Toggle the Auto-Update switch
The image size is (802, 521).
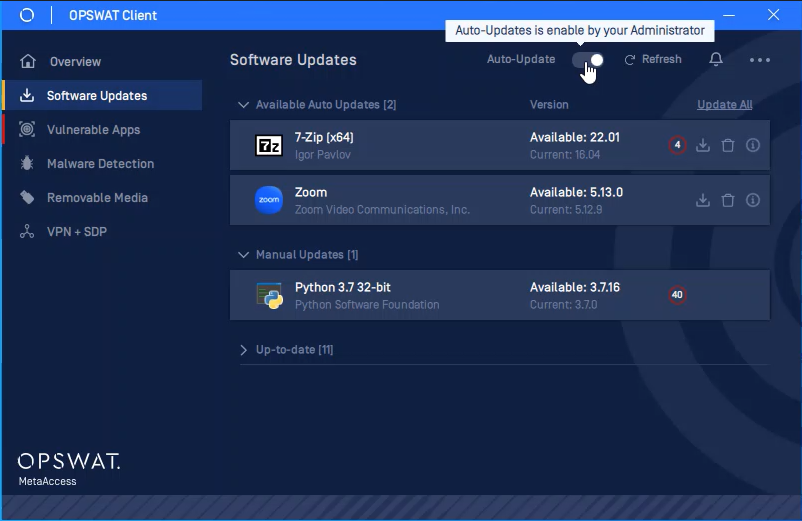(588, 60)
